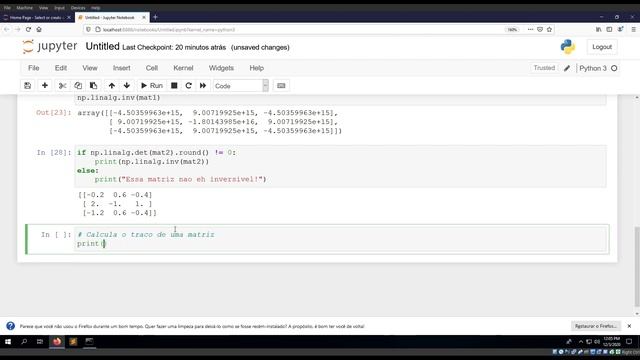Run the current cell
Image resolution: width=640 pixels, height=360 pixels.
click(x=151, y=86)
